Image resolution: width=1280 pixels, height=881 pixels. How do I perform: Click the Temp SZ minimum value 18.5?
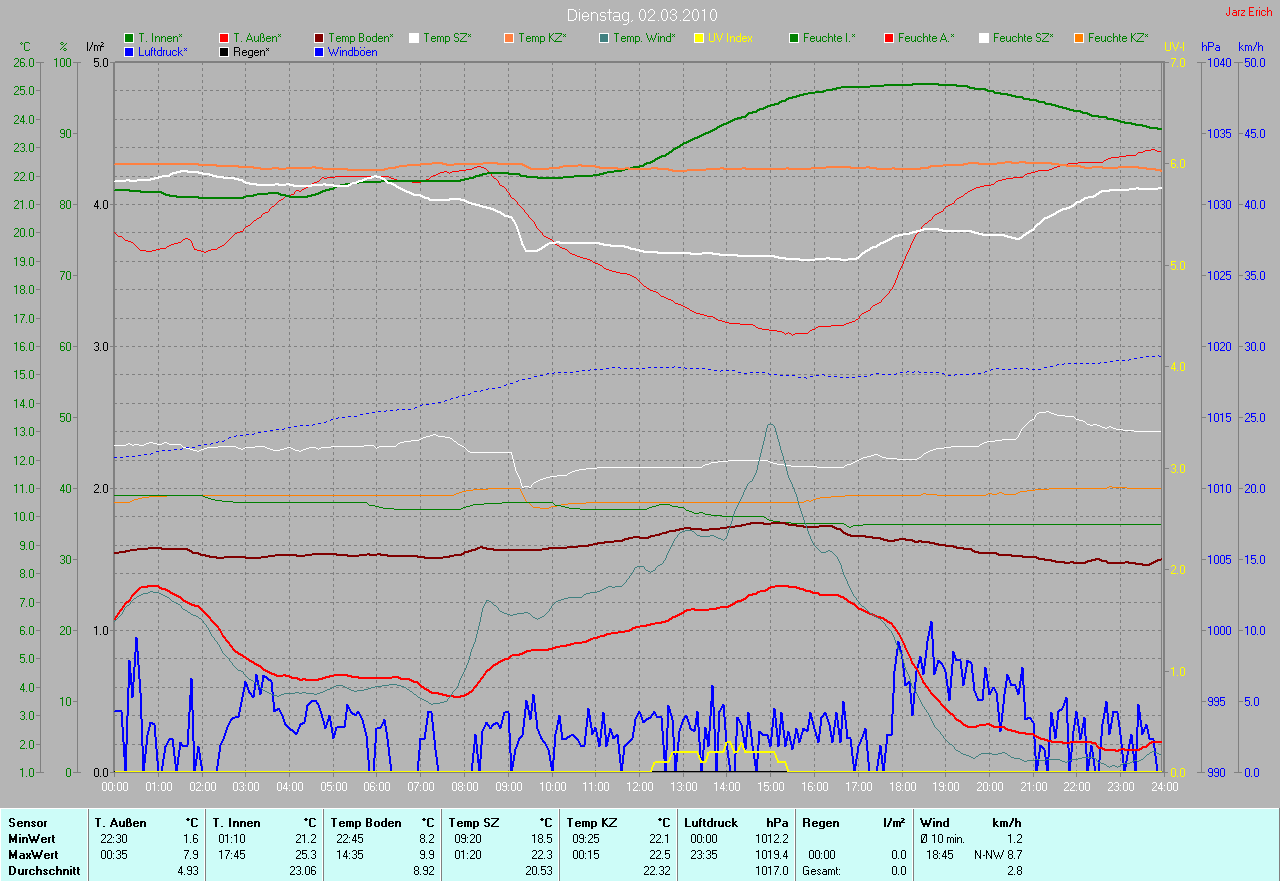click(x=544, y=839)
